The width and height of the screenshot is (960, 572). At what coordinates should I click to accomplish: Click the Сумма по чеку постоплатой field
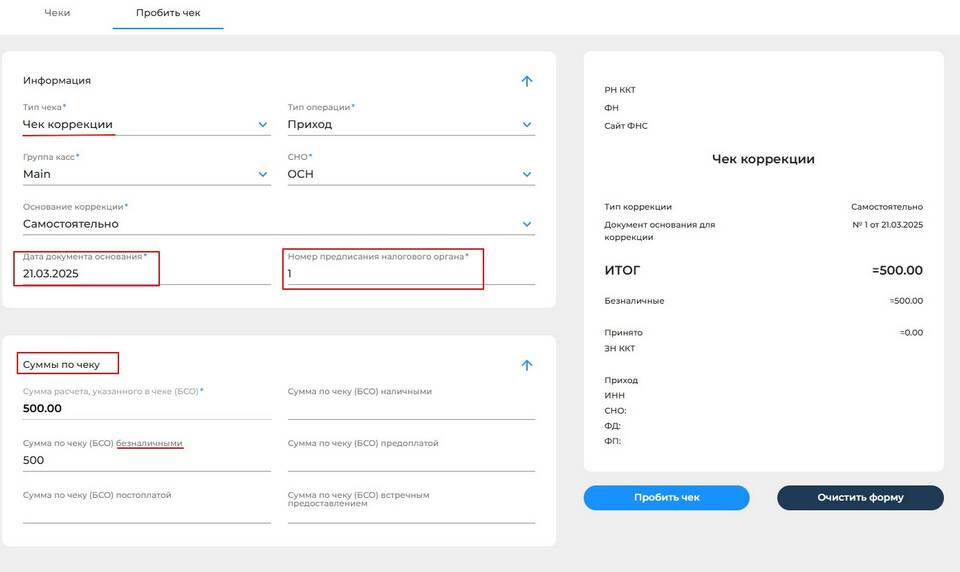point(146,513)
